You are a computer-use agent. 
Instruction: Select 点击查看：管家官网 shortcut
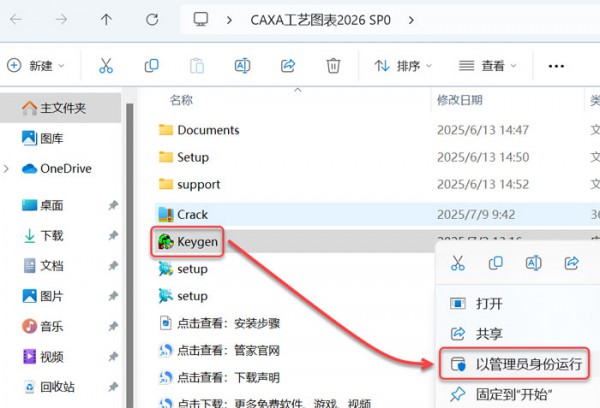[219, 350]
